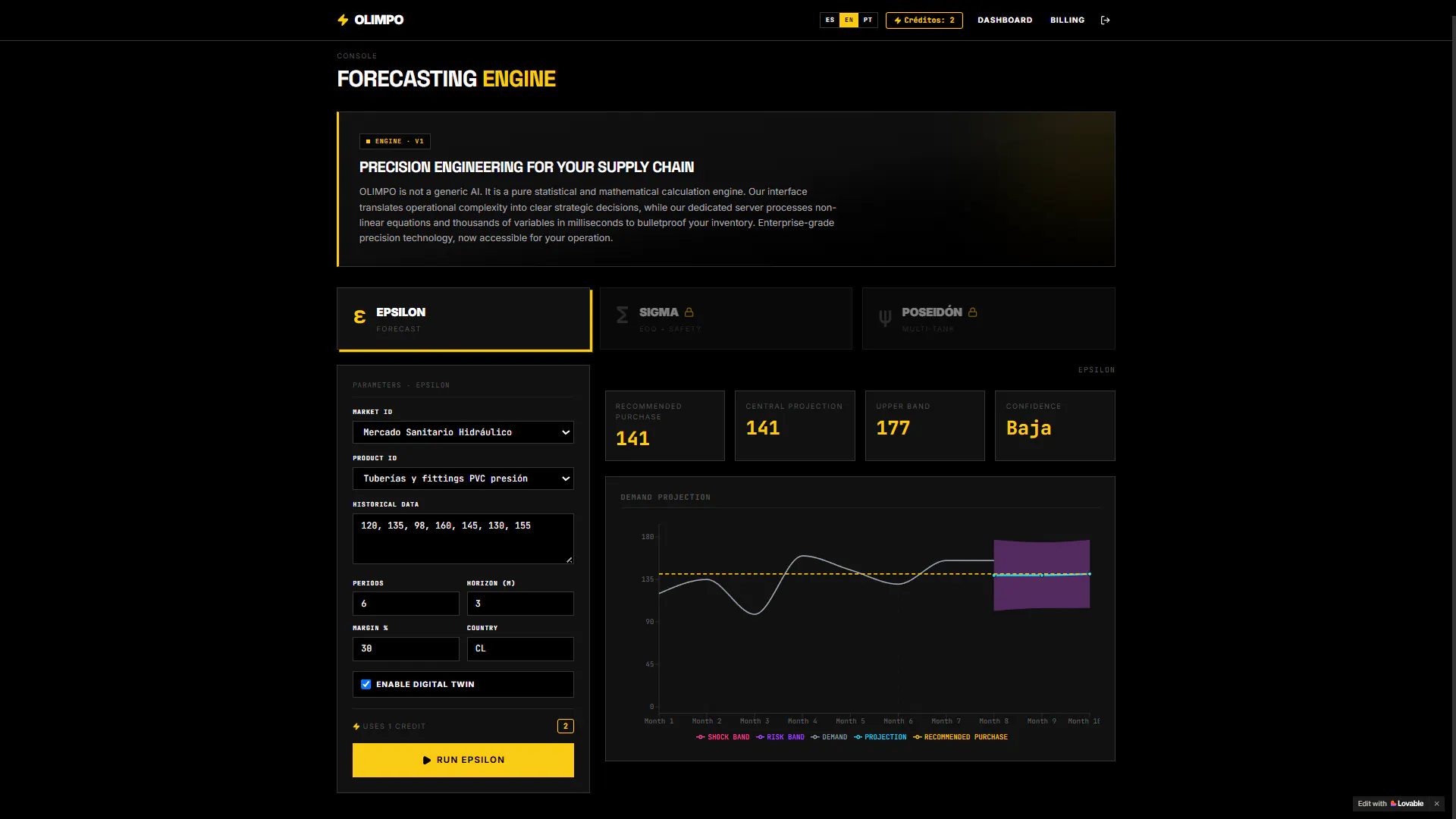The image size is (1456, 819).
Task: Click the OLIMPO brand name link
Action: pyautogui.click(x=379, y=20)
